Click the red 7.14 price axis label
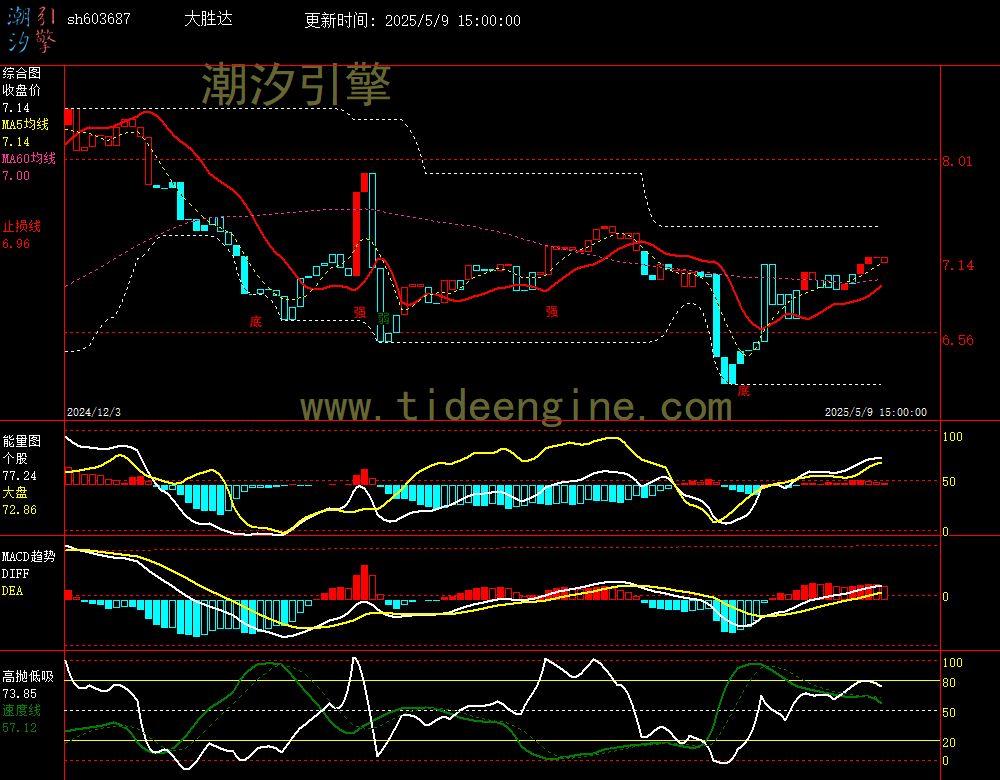The width and height of the screenshot is (1000, 780). [x=957, y=265]
